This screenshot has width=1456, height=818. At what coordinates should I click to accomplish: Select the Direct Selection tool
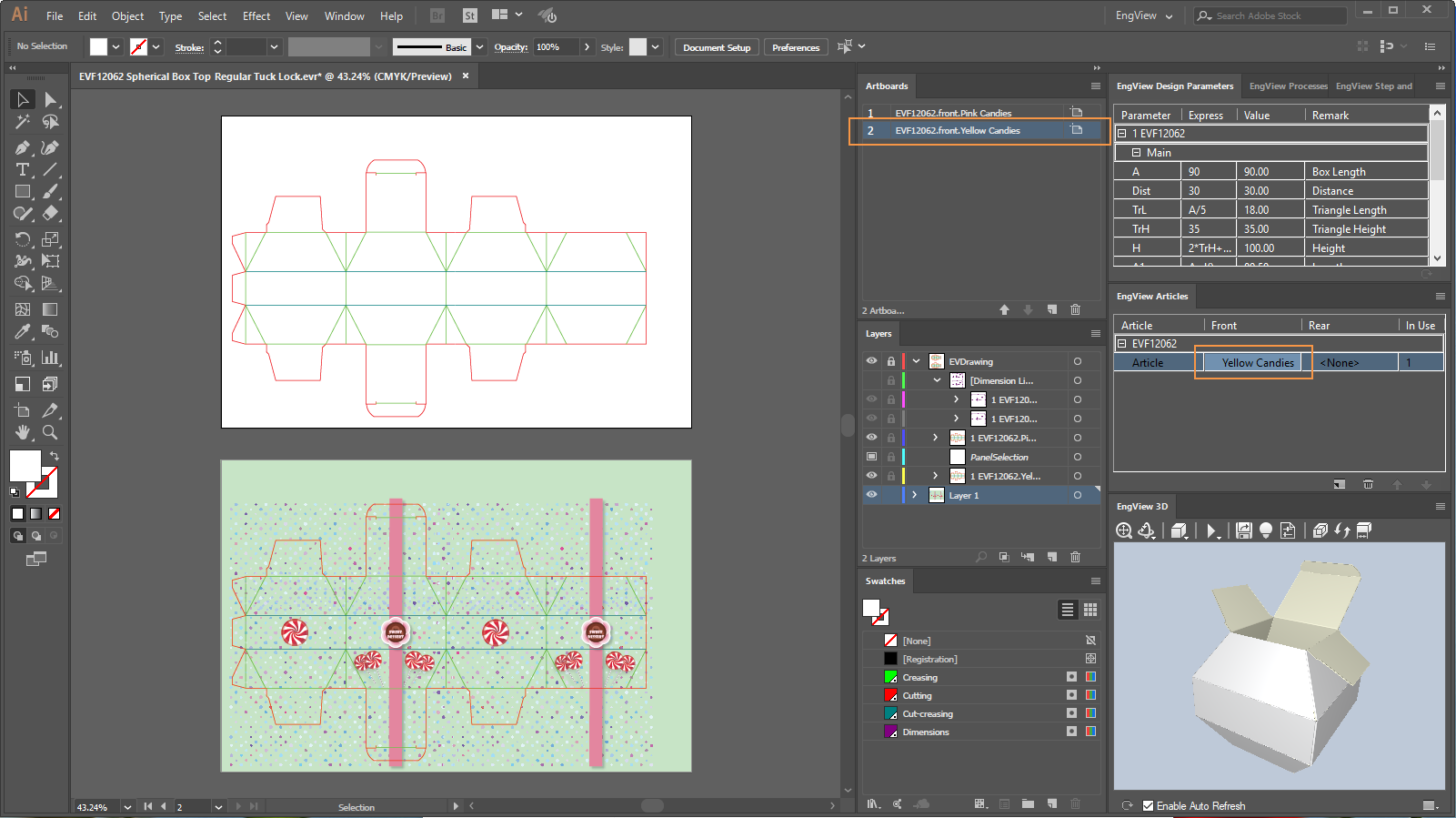(50, 99)
